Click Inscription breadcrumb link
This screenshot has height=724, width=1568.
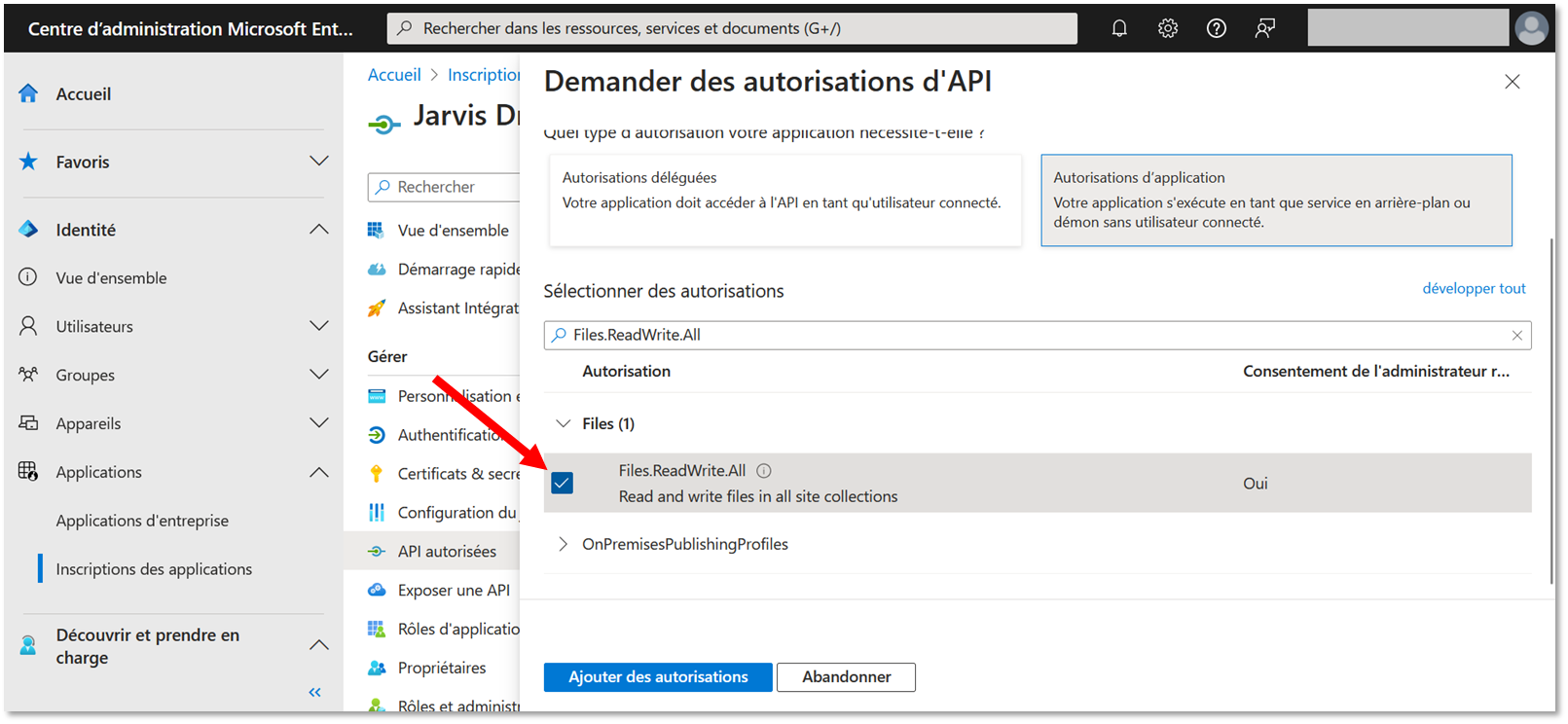(x=483, y=75)
